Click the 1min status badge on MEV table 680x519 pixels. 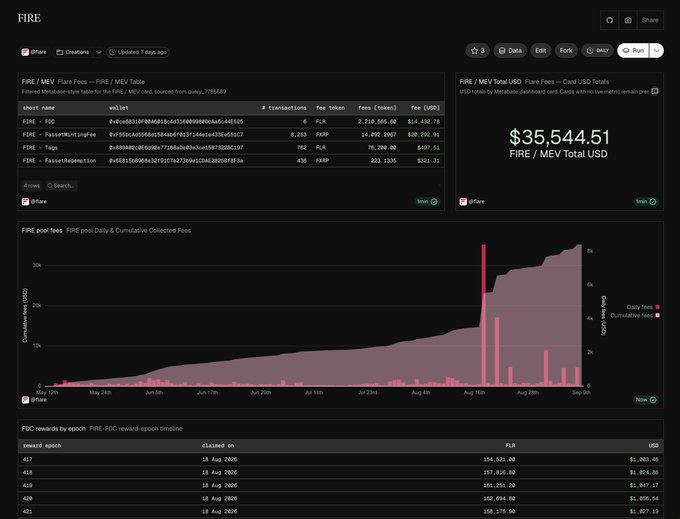point(427,202)
